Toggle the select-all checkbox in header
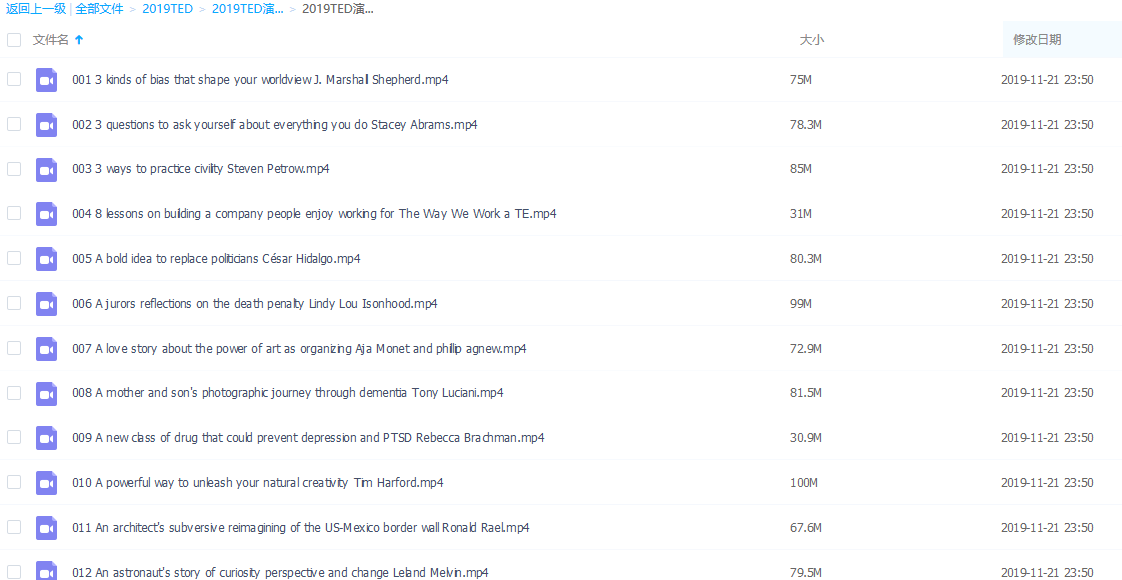 (x=14, y=40)
